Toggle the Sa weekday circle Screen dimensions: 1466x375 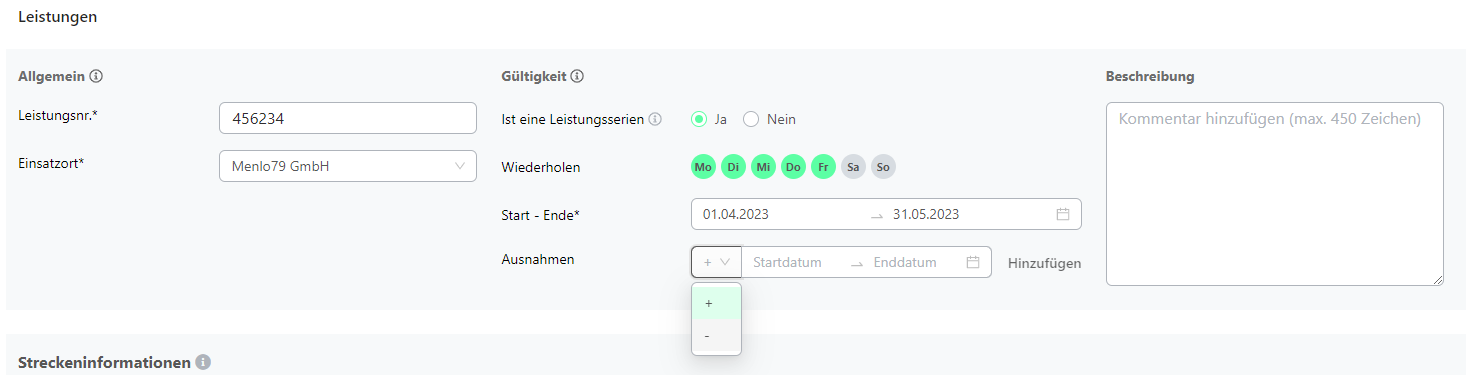click(853, 167)
